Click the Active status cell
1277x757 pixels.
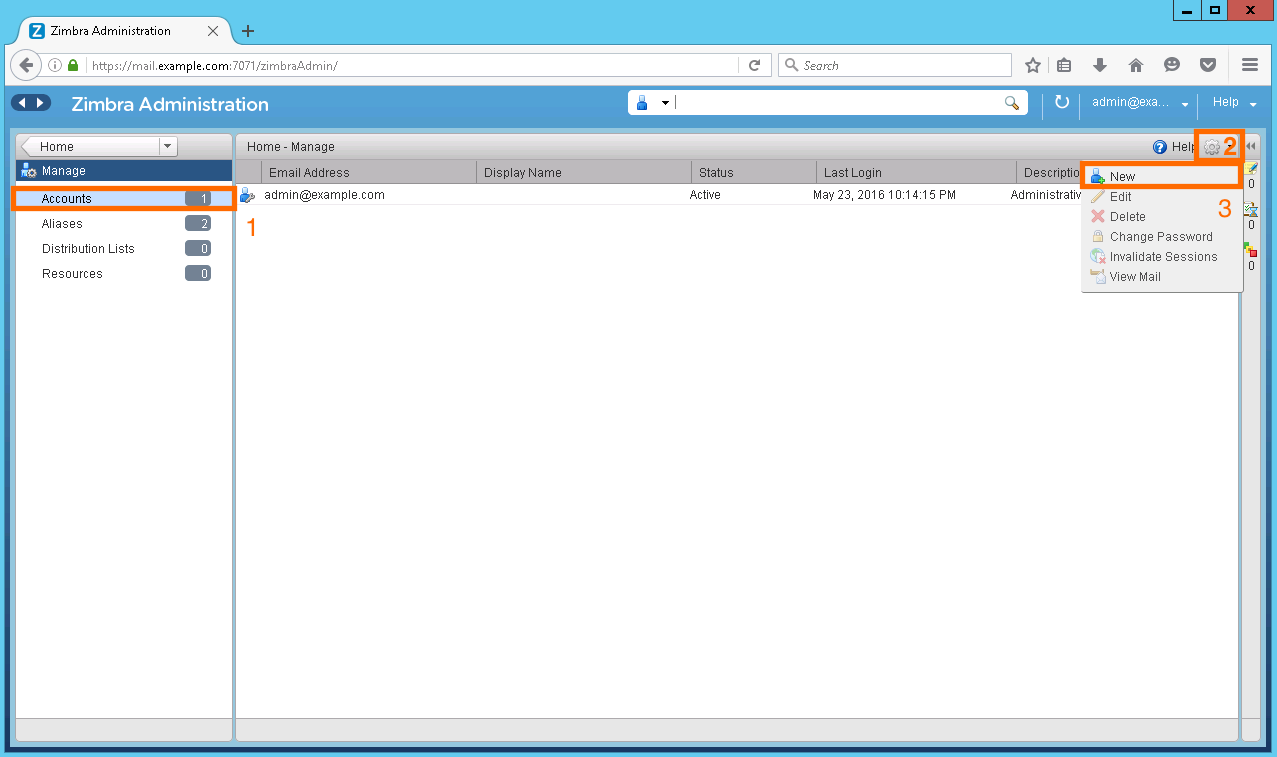pos(705,195)
